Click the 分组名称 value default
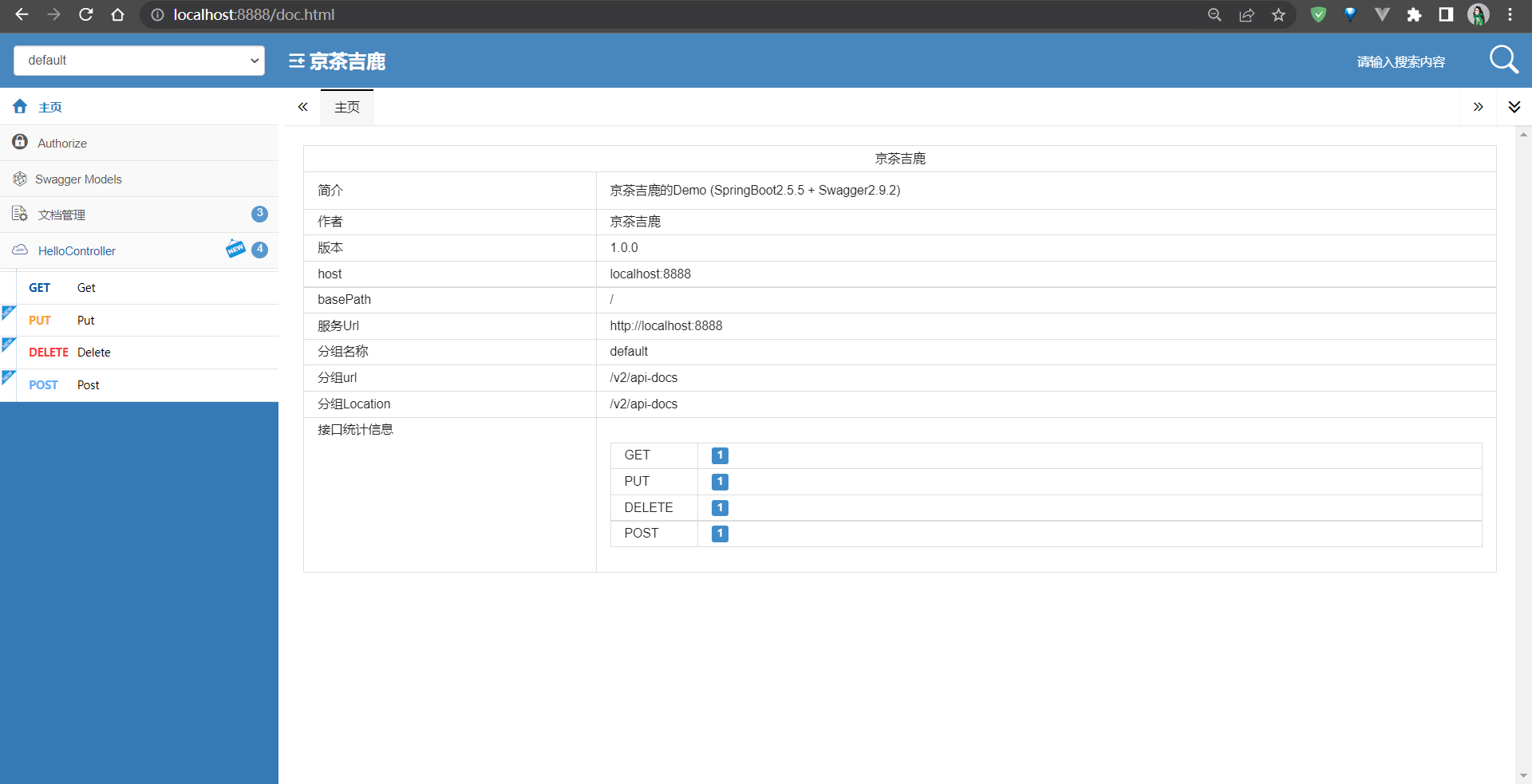Image resolution: width=1532 pixels, height=784 pixels. (629, 351)
